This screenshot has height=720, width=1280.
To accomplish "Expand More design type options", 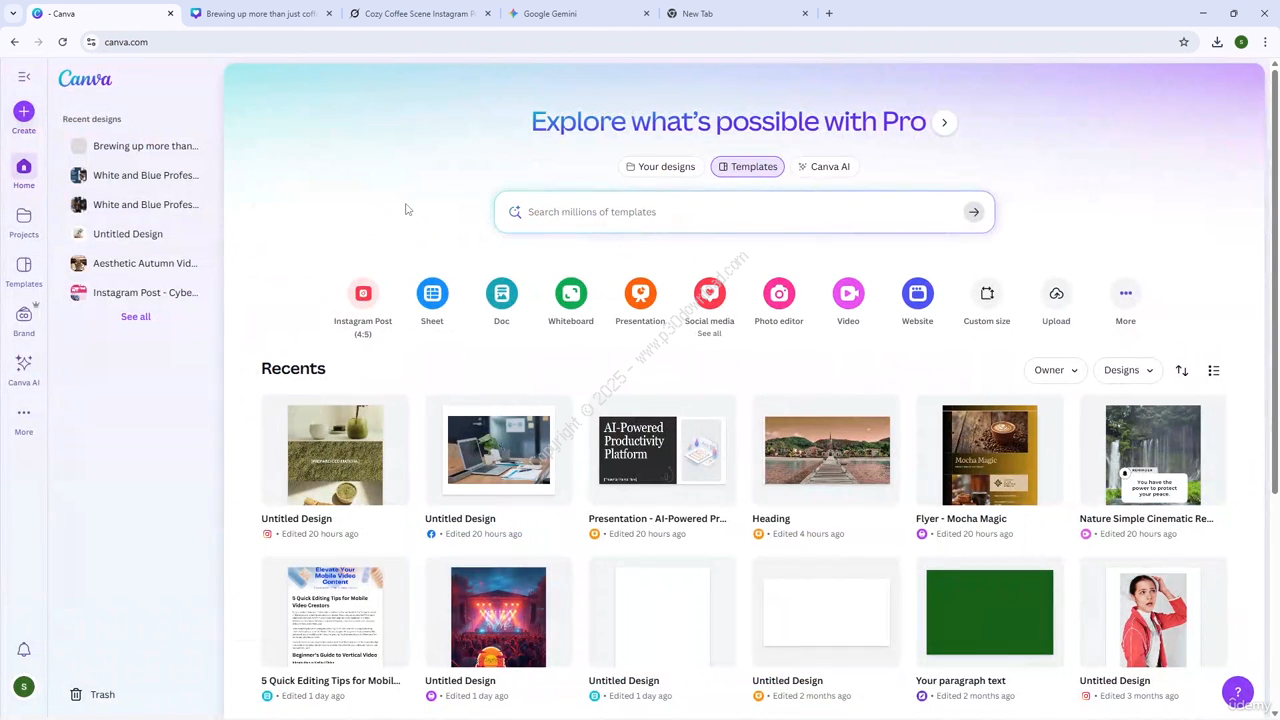I will click(1125, 294).
